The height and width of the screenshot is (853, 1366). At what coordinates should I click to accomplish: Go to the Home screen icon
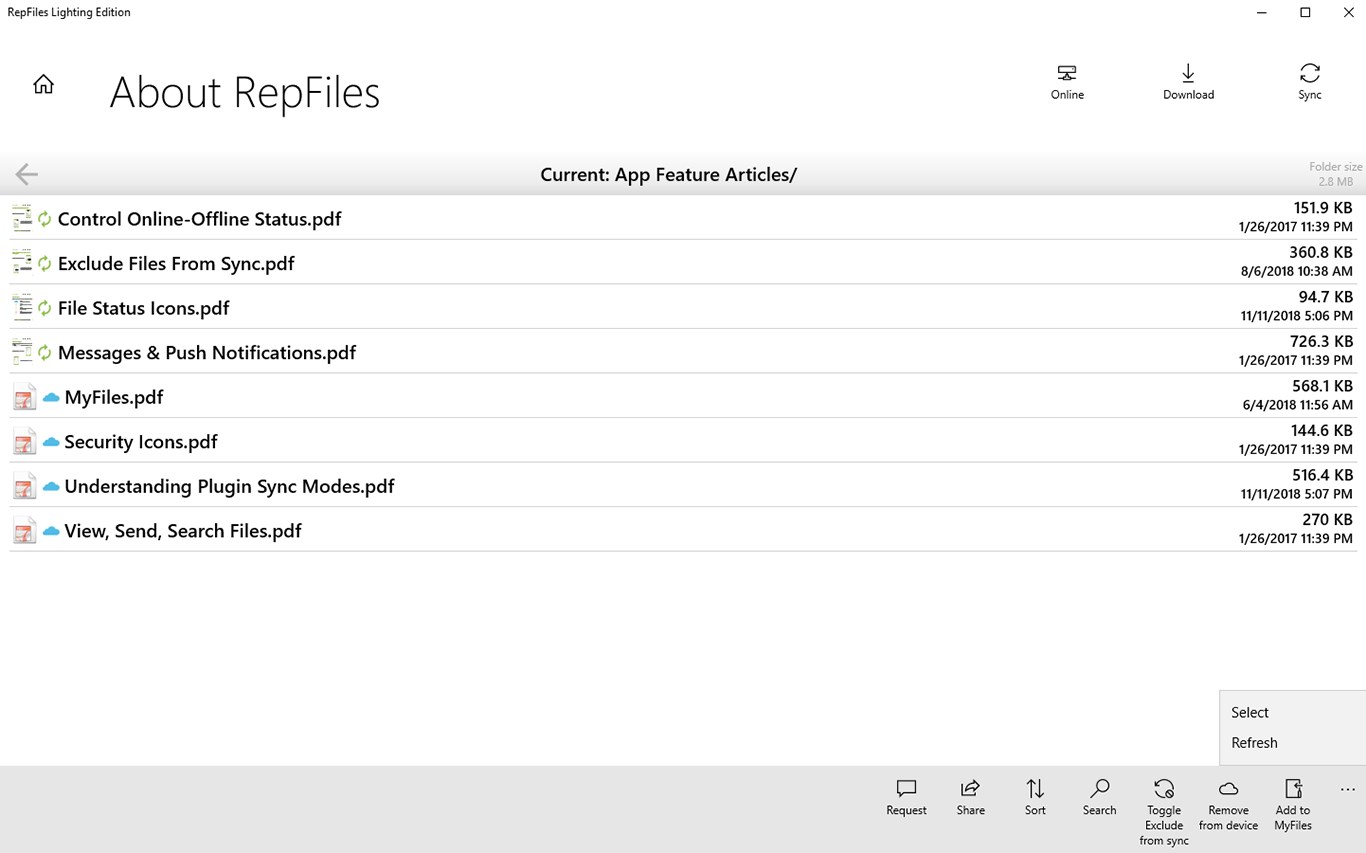pyautogui.click(x=43, y=84)
